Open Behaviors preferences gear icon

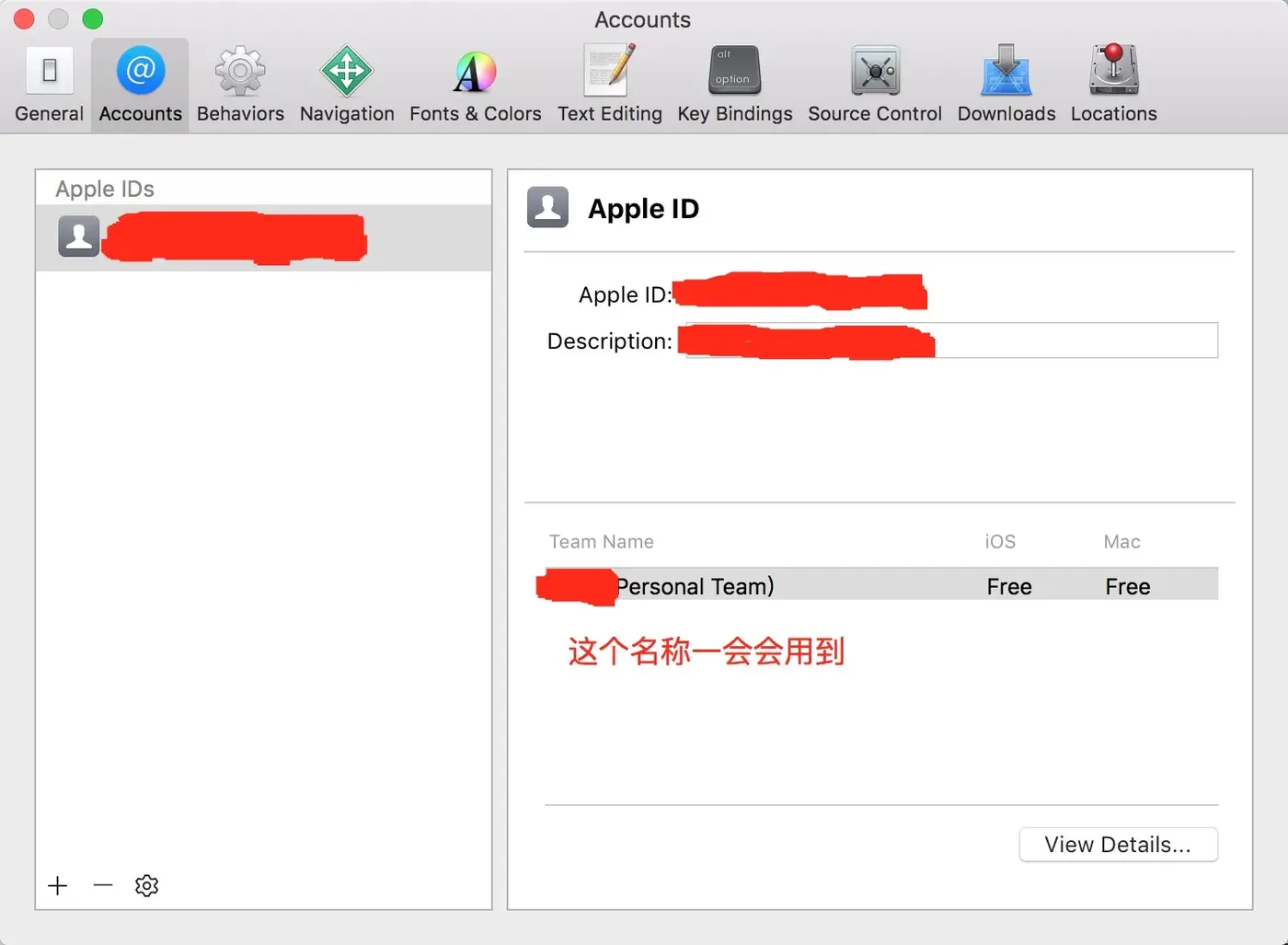point(240,86)
